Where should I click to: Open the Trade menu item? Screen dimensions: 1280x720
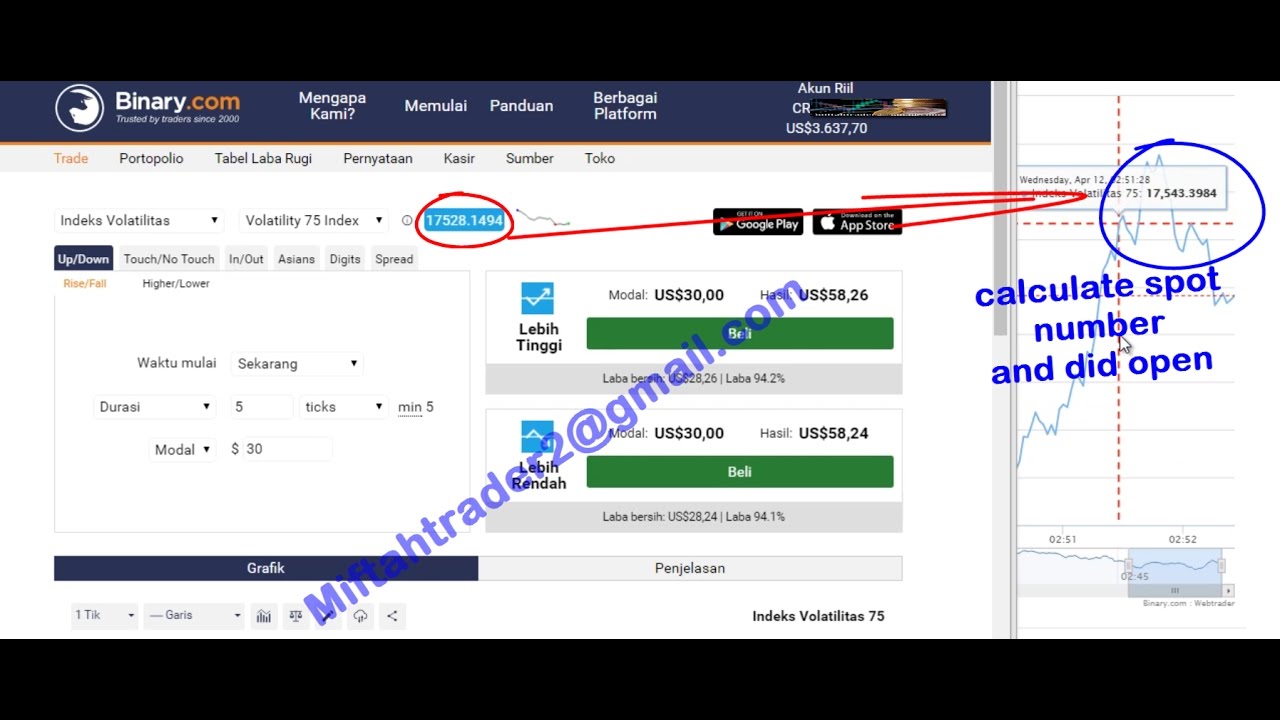71,158
